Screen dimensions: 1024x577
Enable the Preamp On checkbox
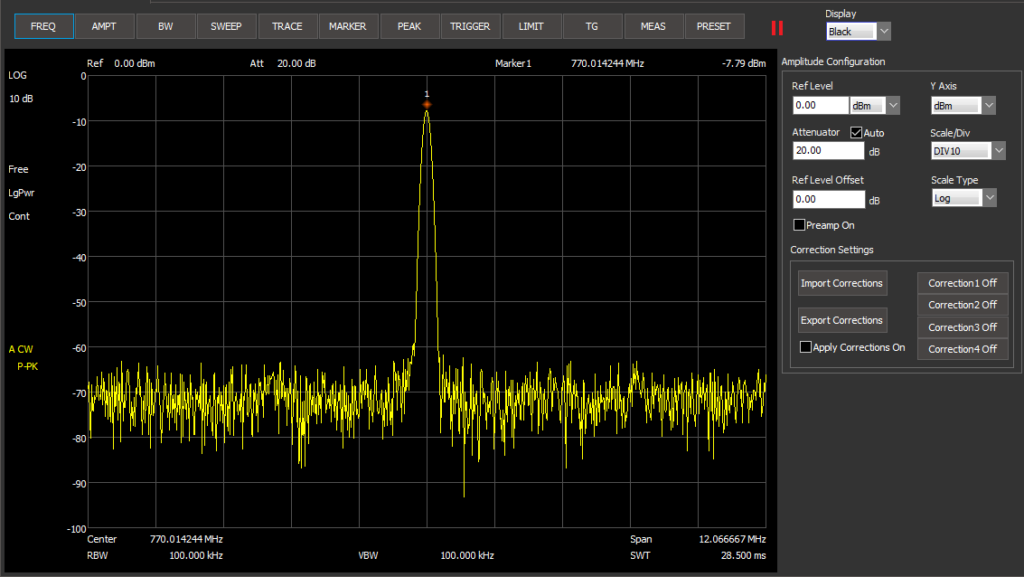coord(799,225)
